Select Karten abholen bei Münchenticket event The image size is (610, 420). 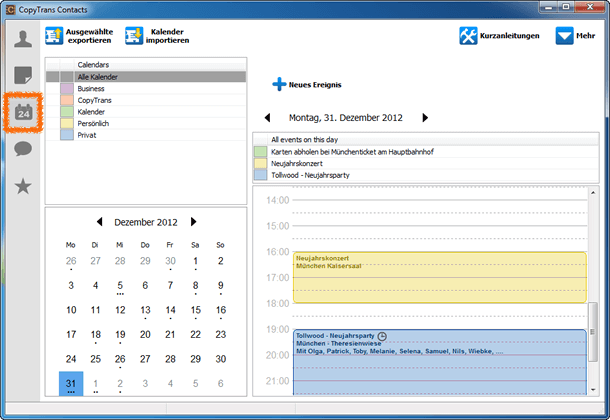click(x=426, y=152)
